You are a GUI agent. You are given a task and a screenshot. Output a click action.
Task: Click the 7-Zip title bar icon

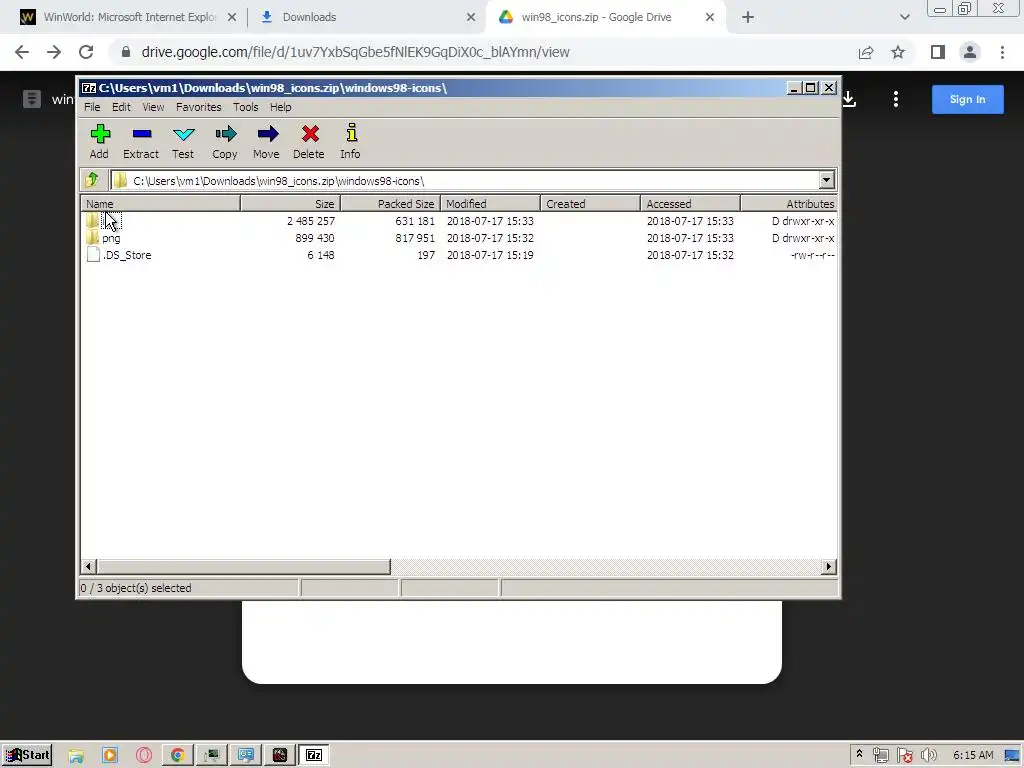89,88
